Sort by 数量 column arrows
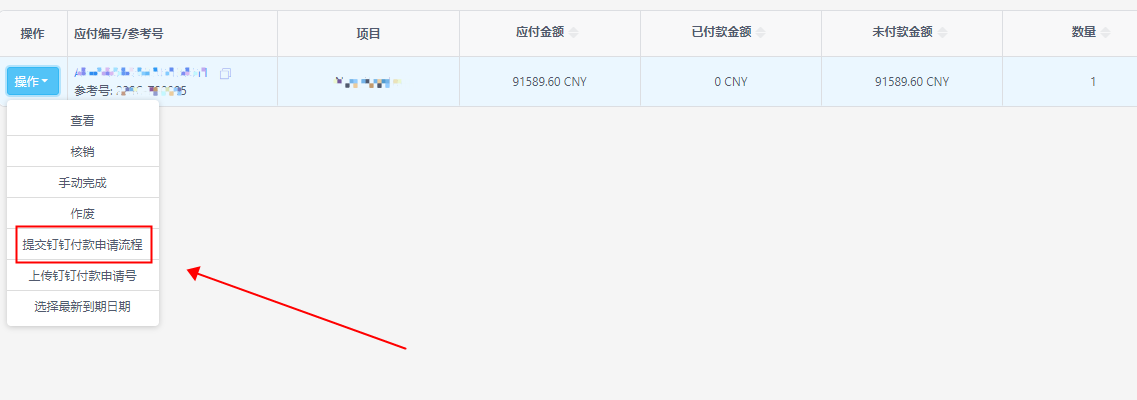This screenshot has width=1137, height=400. [x=1105, y=33]
